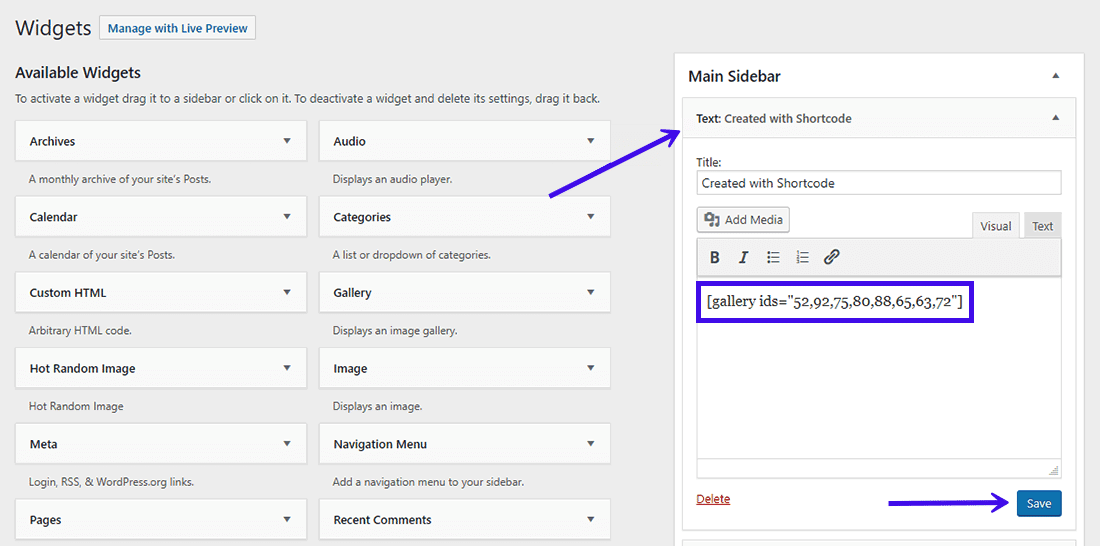Insert a numbered list
This screenshot has height=546, width=1100.
click(x=802, y=257)
